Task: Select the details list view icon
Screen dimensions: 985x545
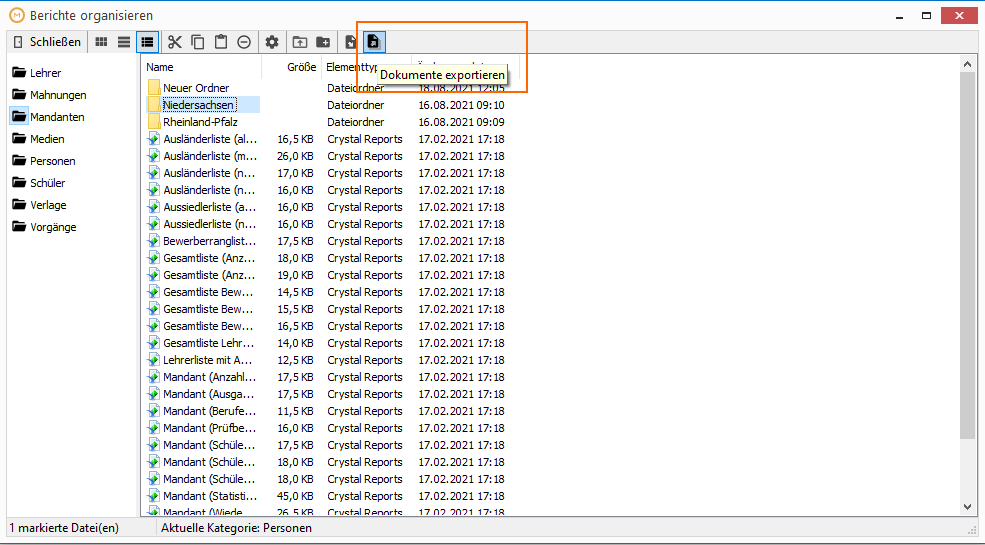Action: click(147, 42)
